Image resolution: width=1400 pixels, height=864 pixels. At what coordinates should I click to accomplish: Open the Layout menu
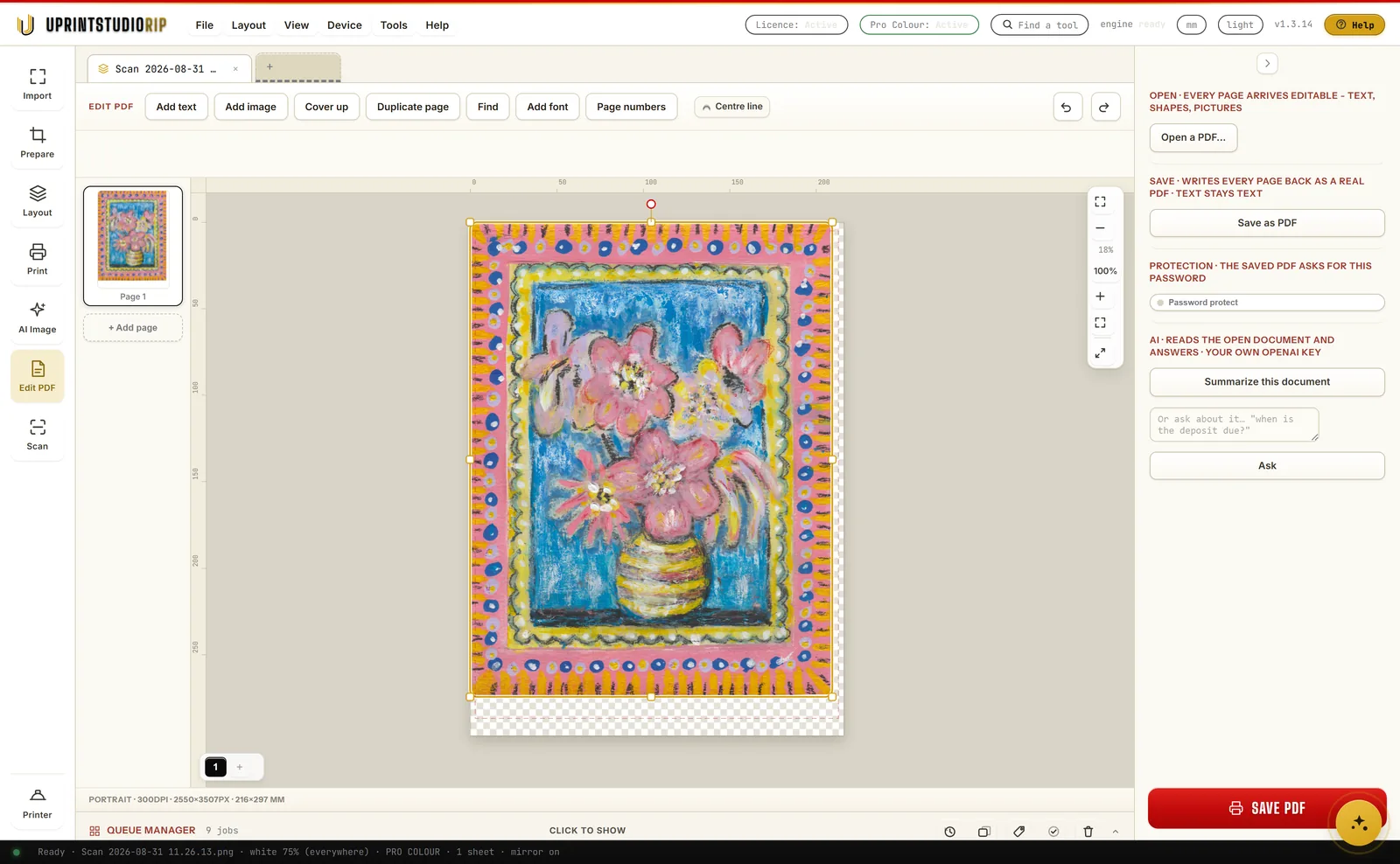click(248, 25)
